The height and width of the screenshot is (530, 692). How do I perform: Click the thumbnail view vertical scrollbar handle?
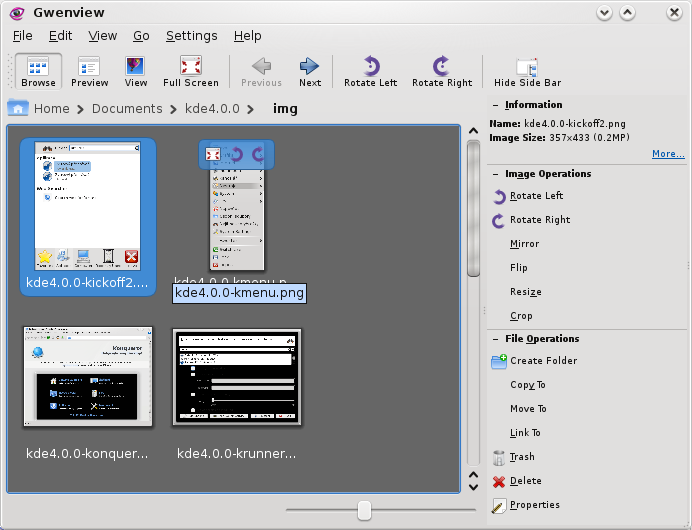pyautogui.click(x=474, y=208)
